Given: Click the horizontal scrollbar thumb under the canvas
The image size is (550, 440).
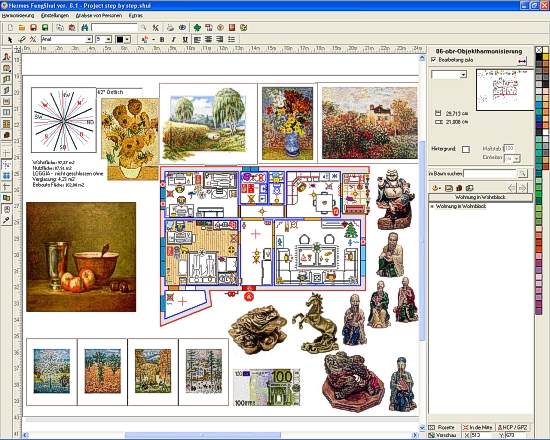Looking at the screenshot, I should click(203, 435).
